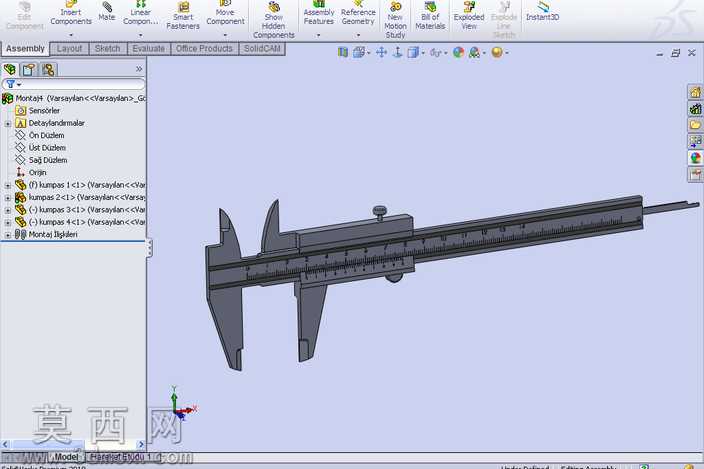Switch to the Layout tab
The width and height of the screenshot is (704, 469).
tap(69, 48)
